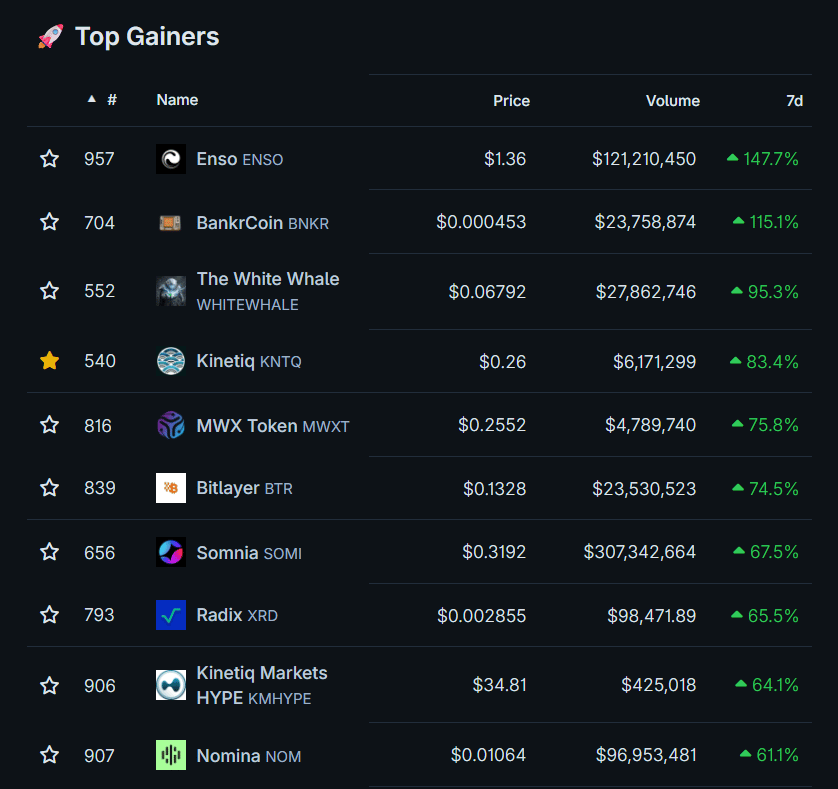Click price $0.1328
The image size is (838, 789).
tap(494, 488)
